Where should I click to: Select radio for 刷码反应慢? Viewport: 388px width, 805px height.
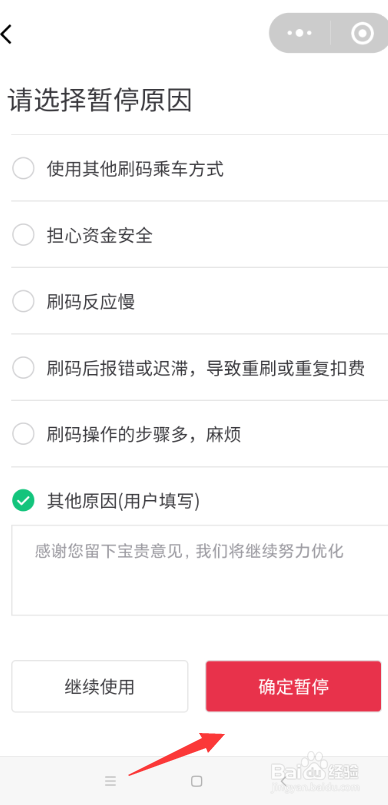[23, 301]
